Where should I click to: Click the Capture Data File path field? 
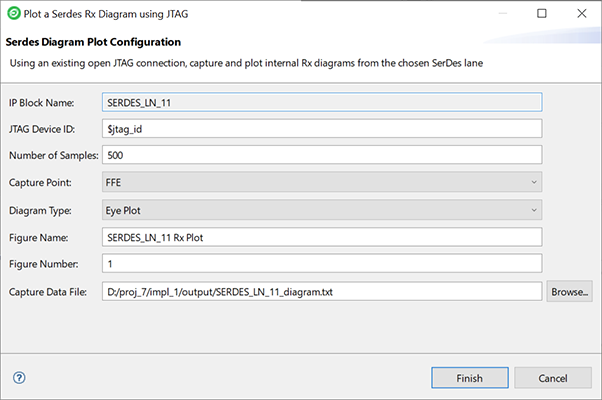tap(322, 291)
